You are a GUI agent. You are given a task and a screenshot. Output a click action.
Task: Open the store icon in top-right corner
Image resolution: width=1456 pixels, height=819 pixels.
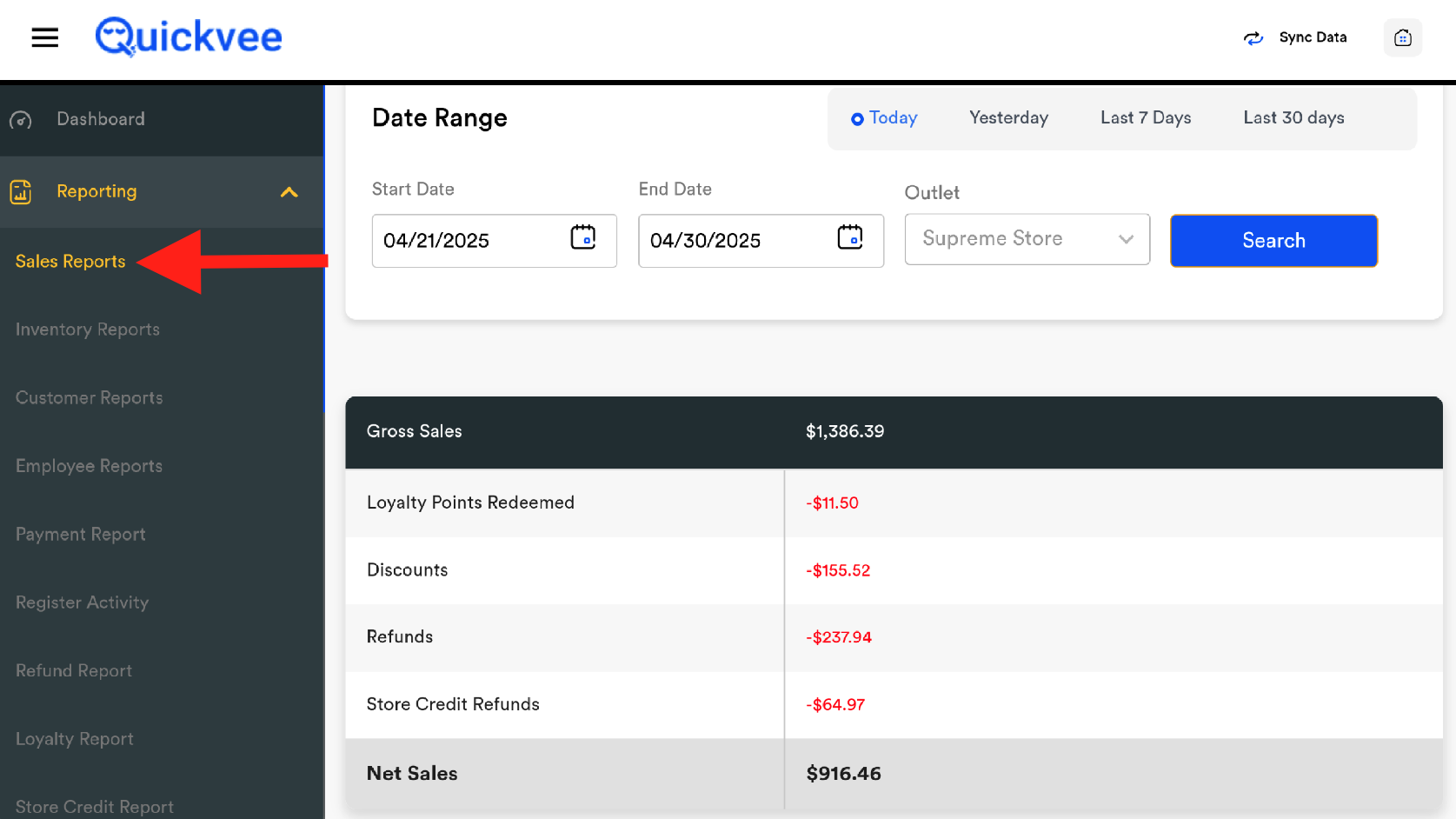tap(1402, 38)
